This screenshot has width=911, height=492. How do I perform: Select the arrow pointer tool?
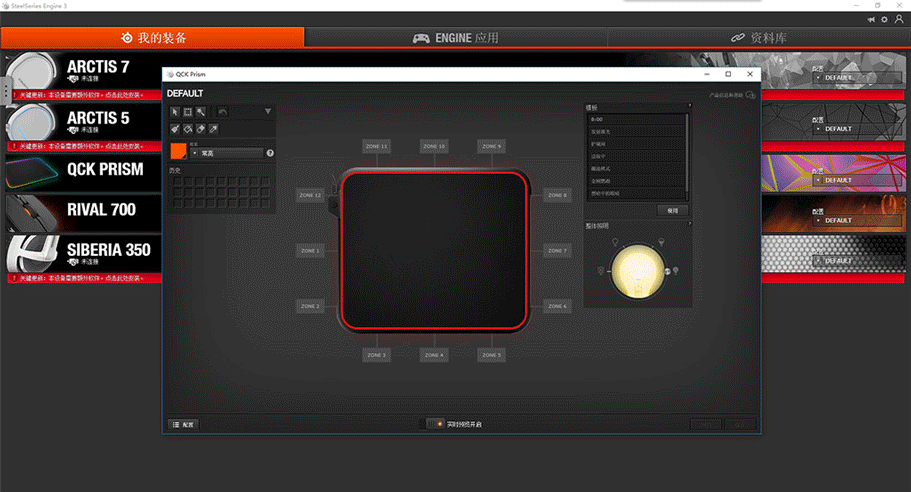pyautogui.click(x=175, y=112)
